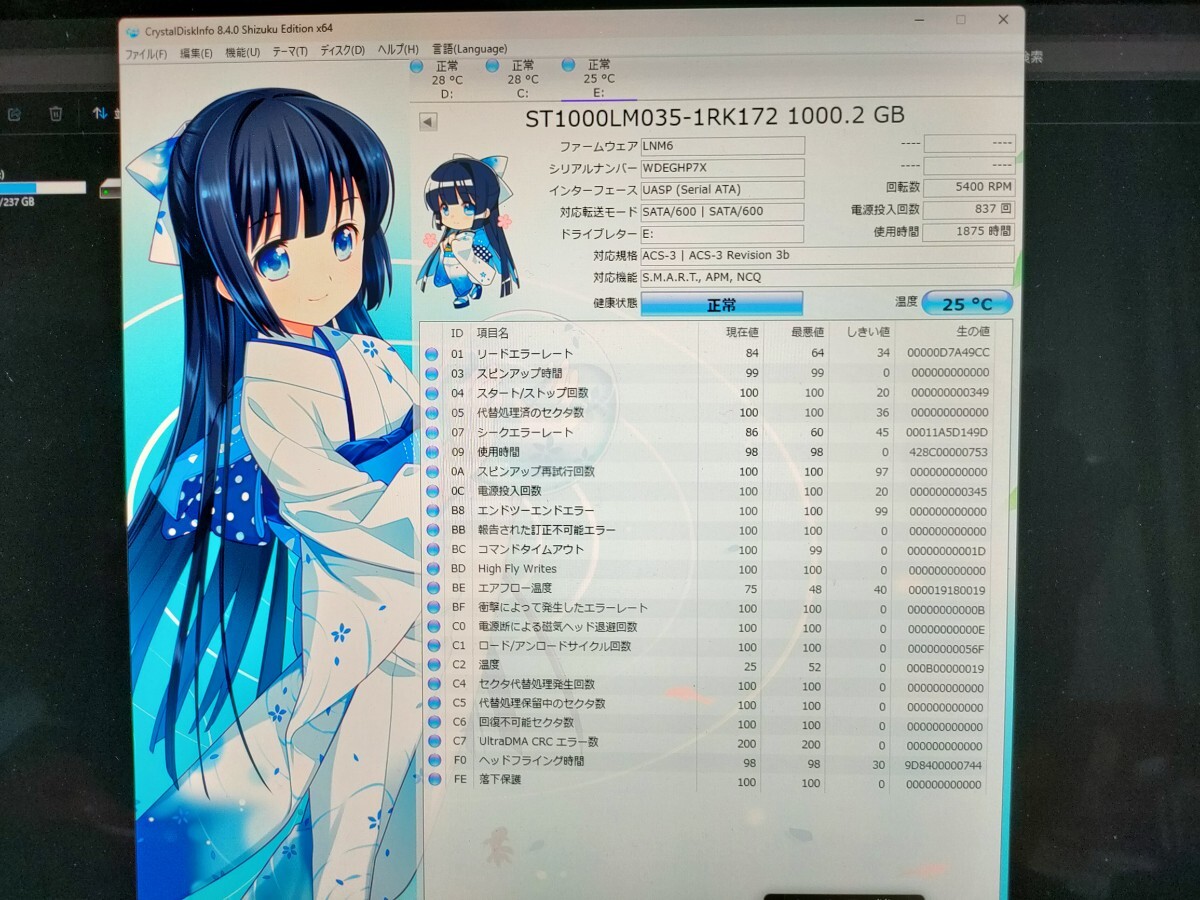The width and height of the screenshot is (1200, 900).
Task: Click the 正常 health status button
Action: point(721,304)
